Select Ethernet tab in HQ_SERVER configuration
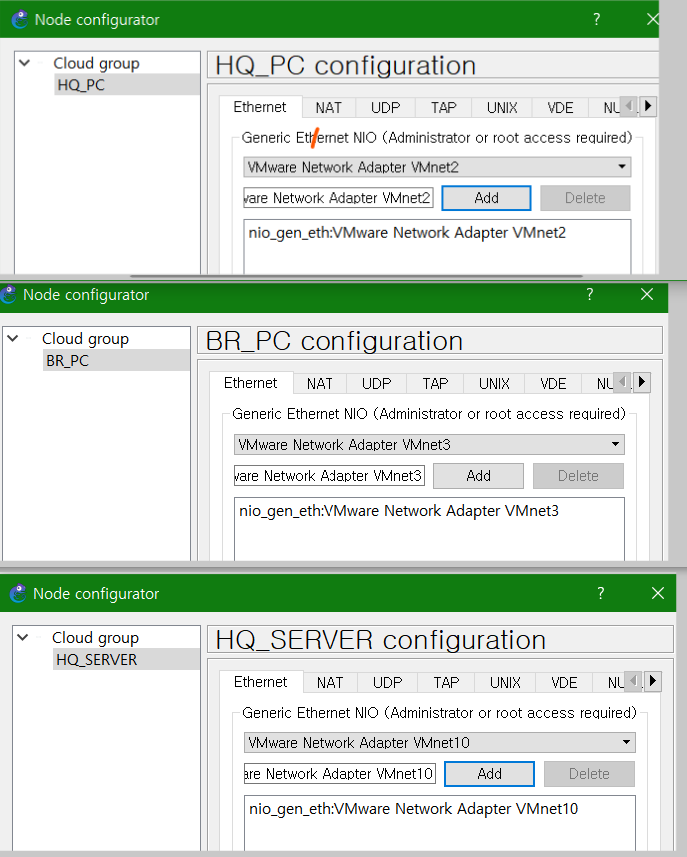The image size is (687, 857). pyautogui.click(x=261, y=682)
